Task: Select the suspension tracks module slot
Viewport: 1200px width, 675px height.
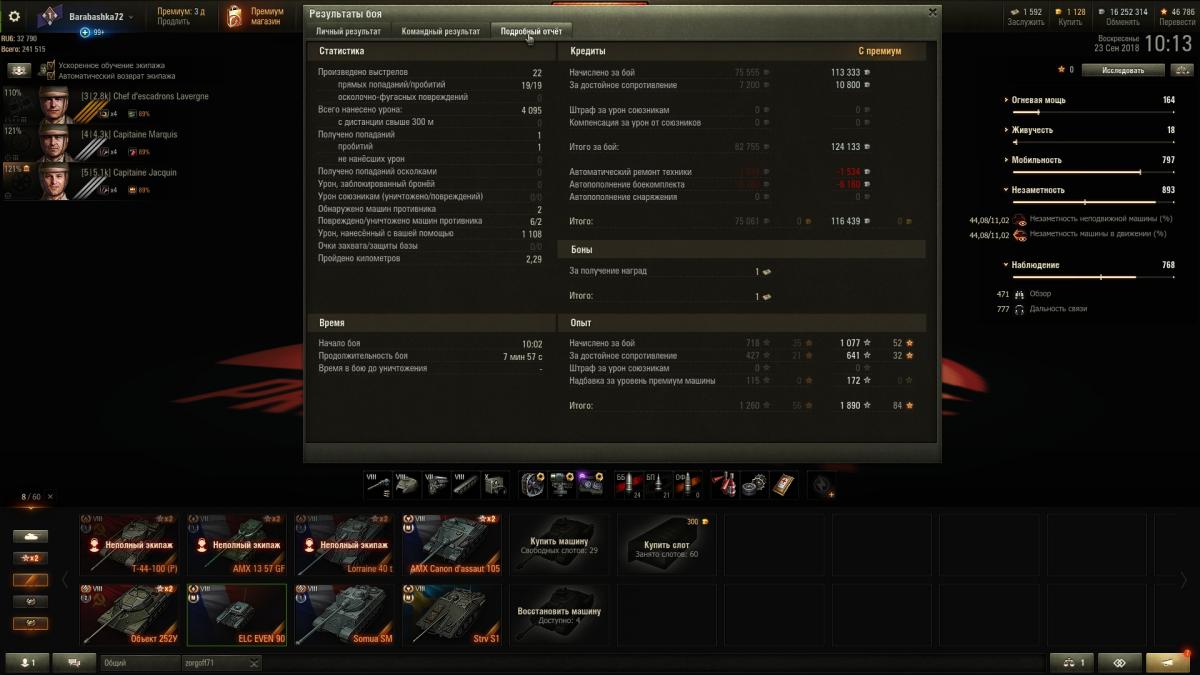Action: [x=465, y=485]
